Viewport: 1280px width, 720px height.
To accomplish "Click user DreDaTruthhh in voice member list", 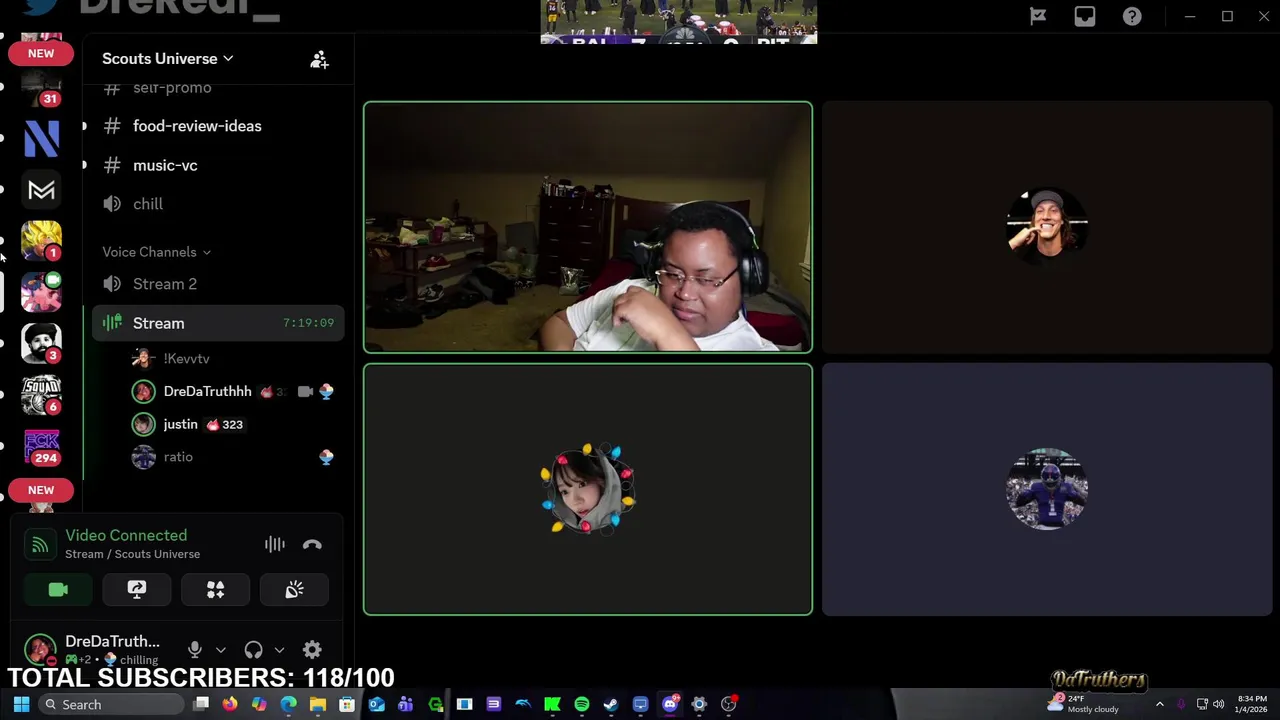I will [207, 391].
